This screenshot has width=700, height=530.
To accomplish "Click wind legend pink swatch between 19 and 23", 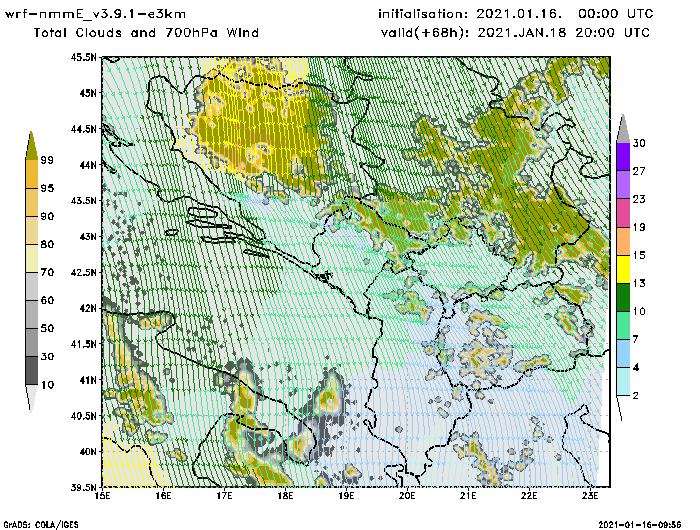I will 623,213.
